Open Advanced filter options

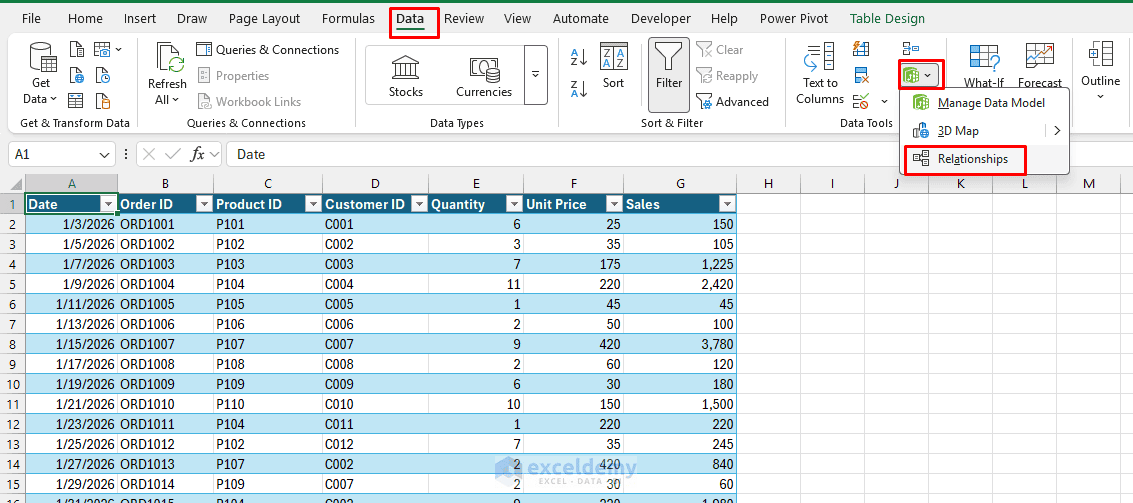click(733, 102)
